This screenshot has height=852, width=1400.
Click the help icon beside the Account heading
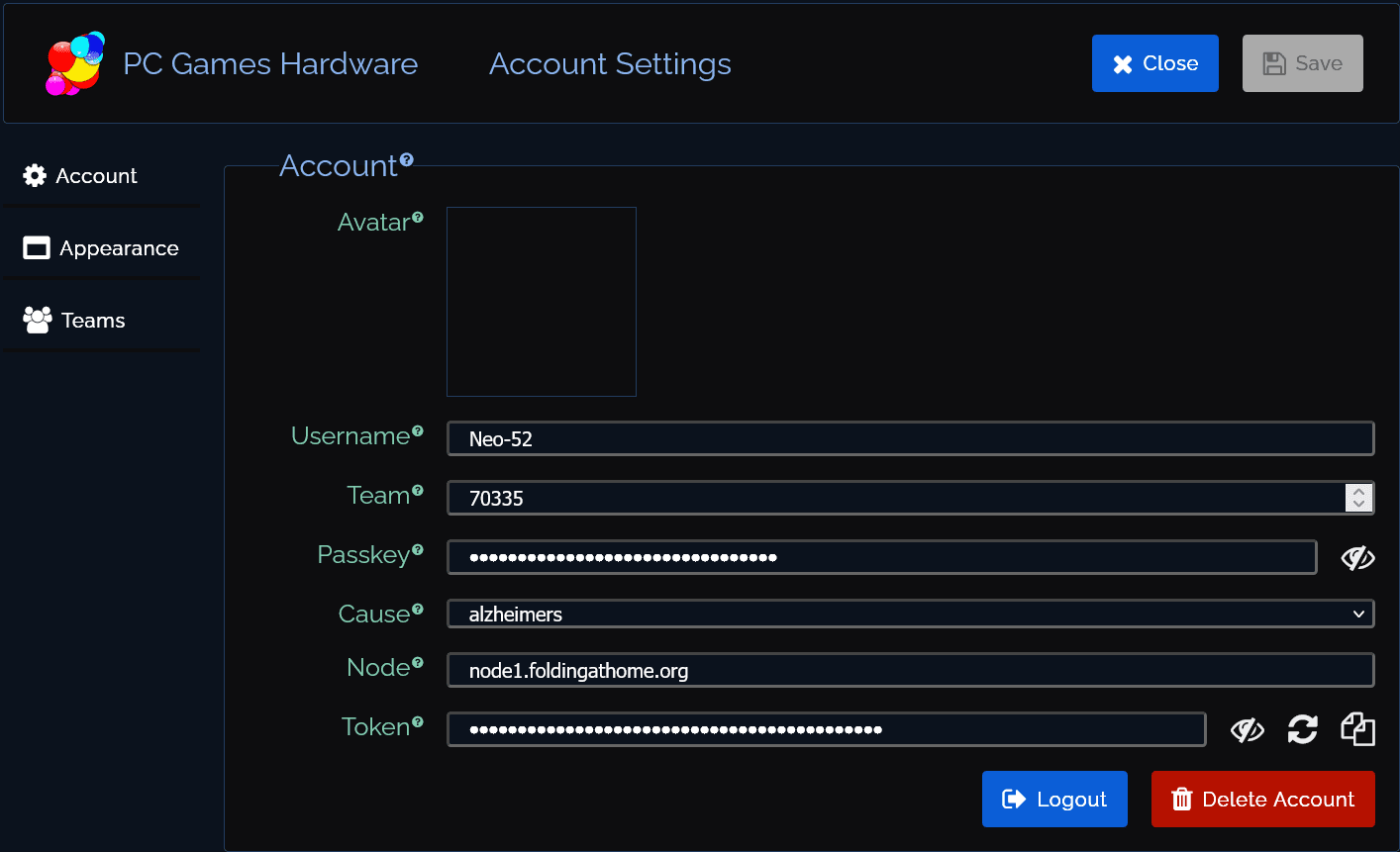click(x=407, y=159)
